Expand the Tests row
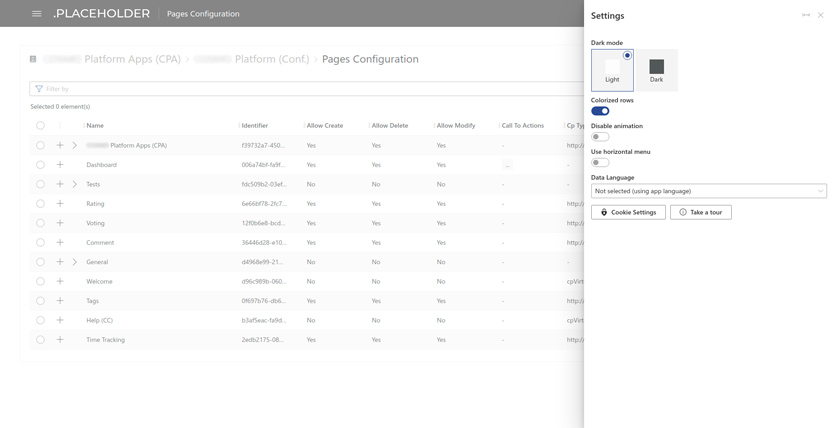The width and height of the screenshot is (834, 428). click(x=75, y=184)
